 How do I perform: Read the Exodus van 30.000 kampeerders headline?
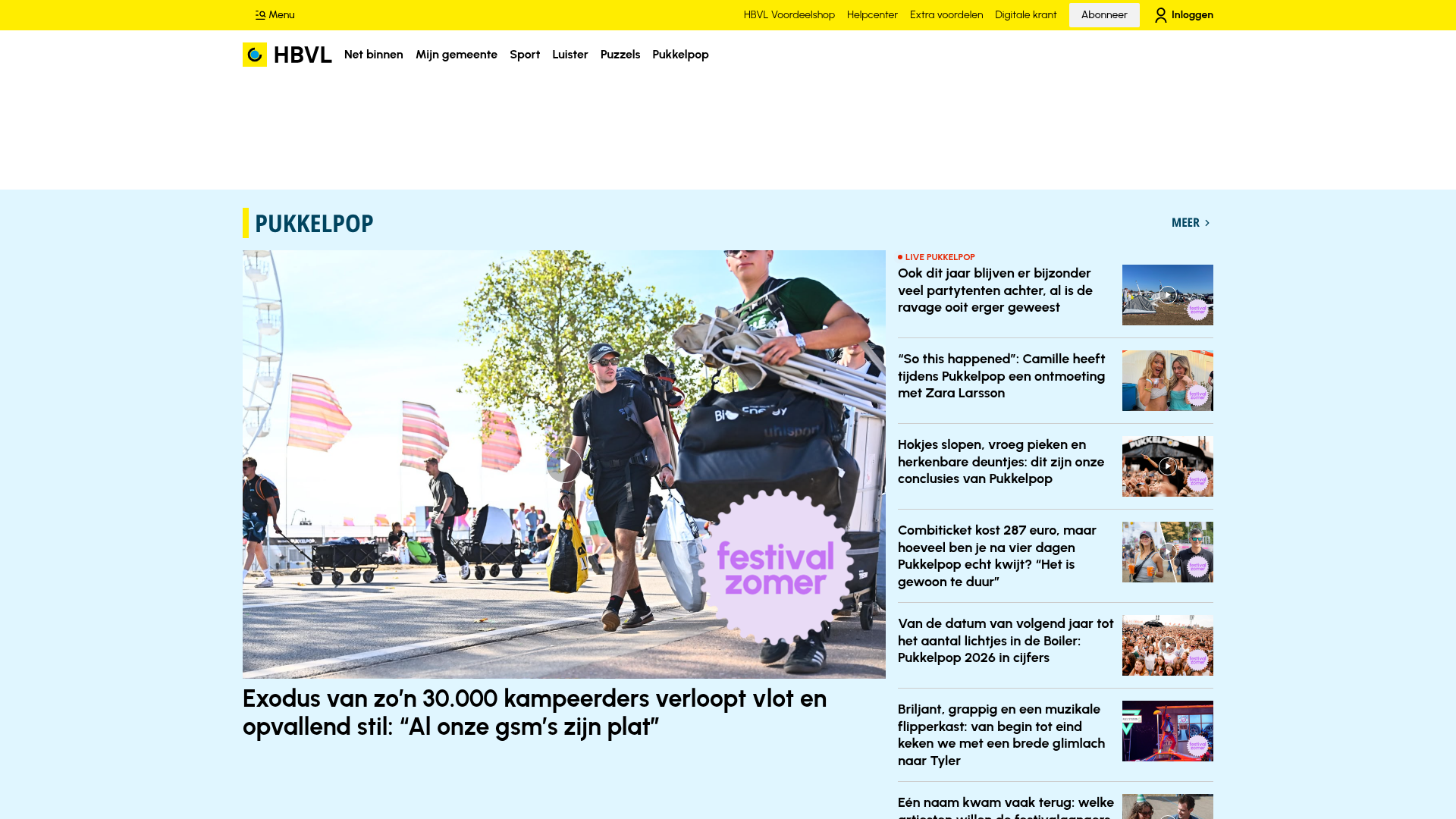point(535,712)
